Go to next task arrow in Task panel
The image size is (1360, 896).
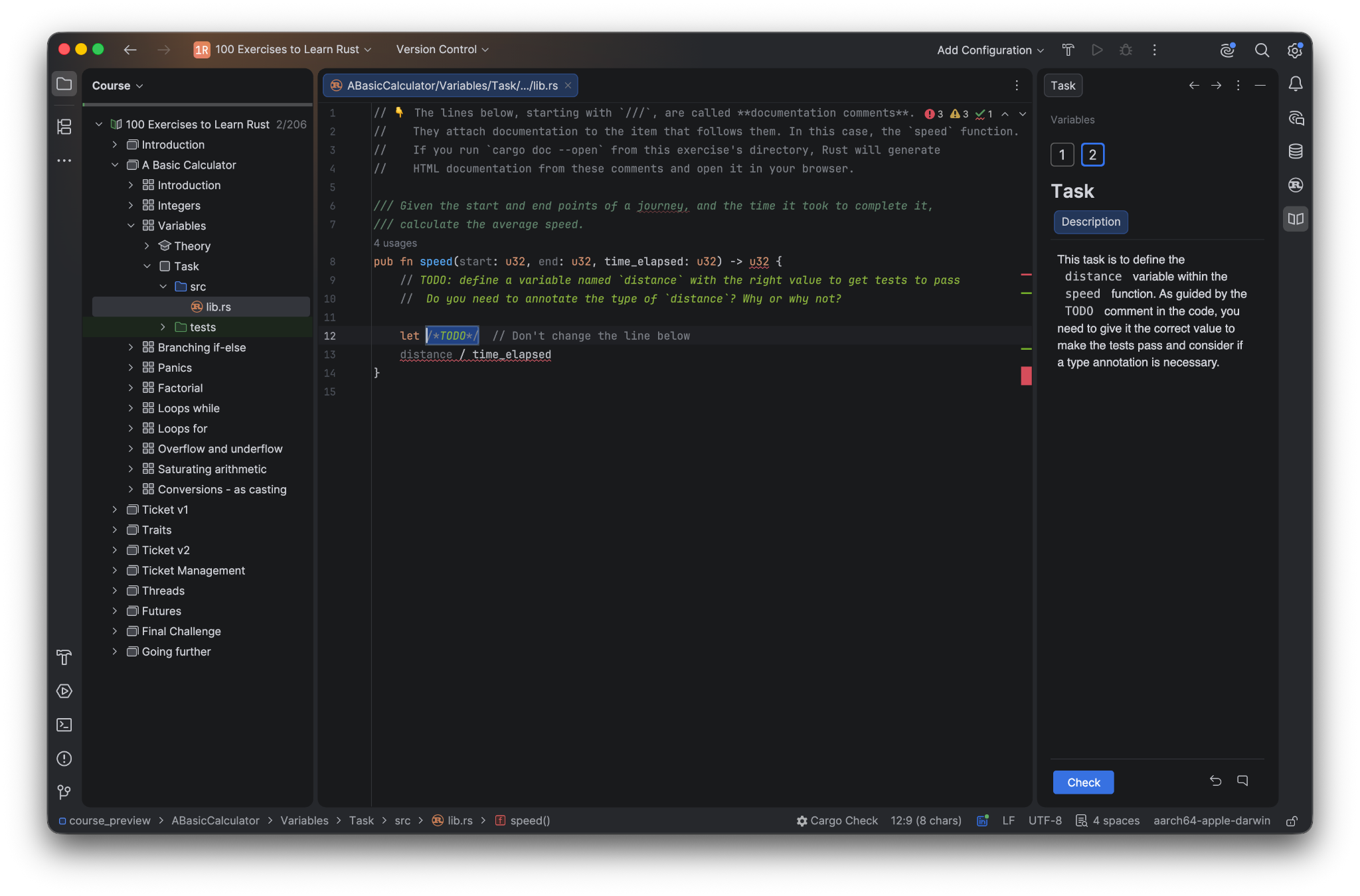1216,86
